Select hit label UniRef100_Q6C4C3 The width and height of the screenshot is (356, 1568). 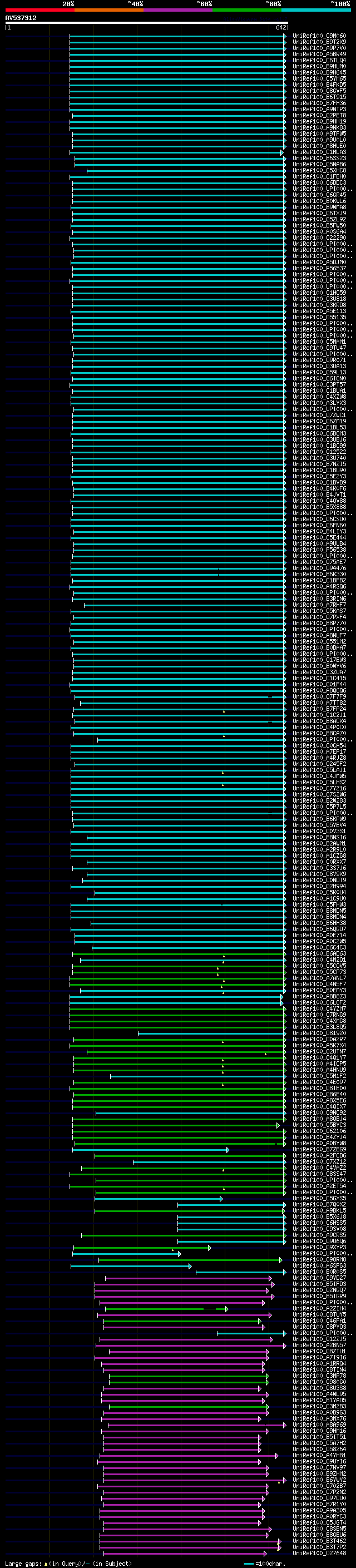coord(319,947)
